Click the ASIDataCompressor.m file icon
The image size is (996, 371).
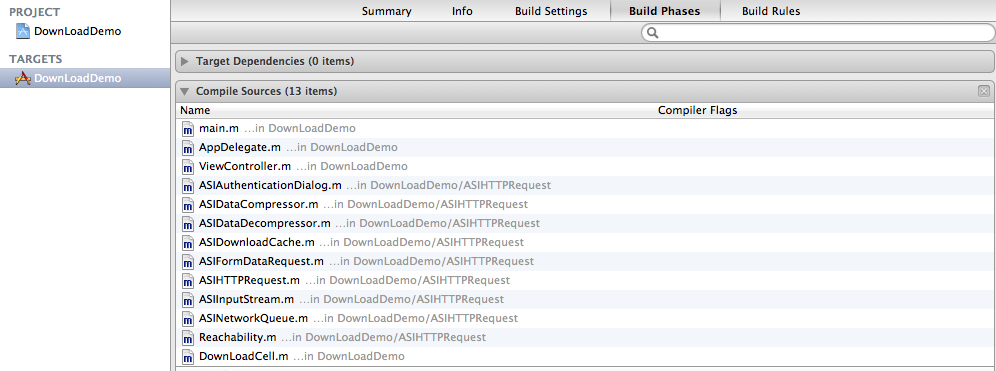click(x=187, y=205)
